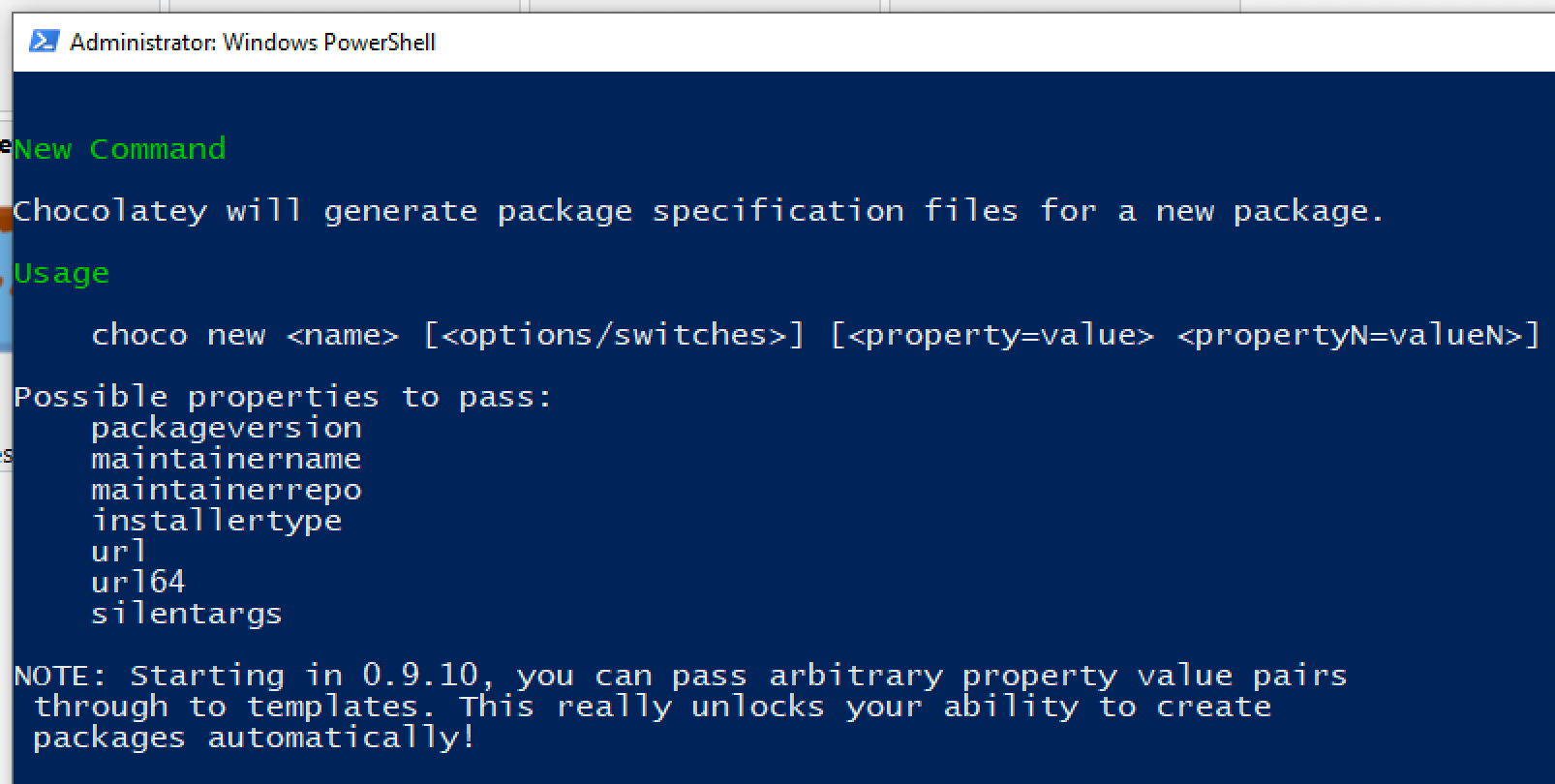Image resolution: width=1555 pixels, height=784 pixels.
Task: Click the Possible properties to pass heading
Action: tap(283, 396)
